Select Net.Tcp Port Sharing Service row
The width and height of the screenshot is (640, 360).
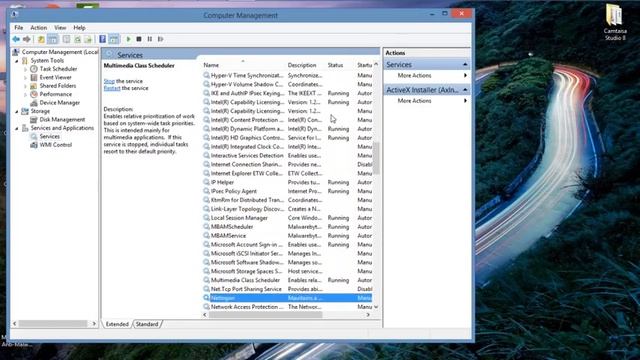pyautogui.click(x=287, y=289)
